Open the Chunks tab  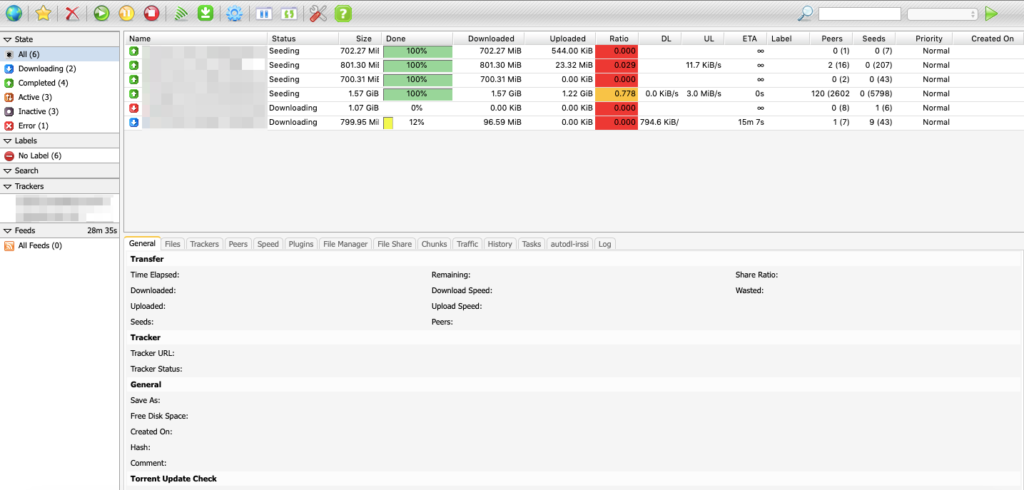(x=434, y=244)
